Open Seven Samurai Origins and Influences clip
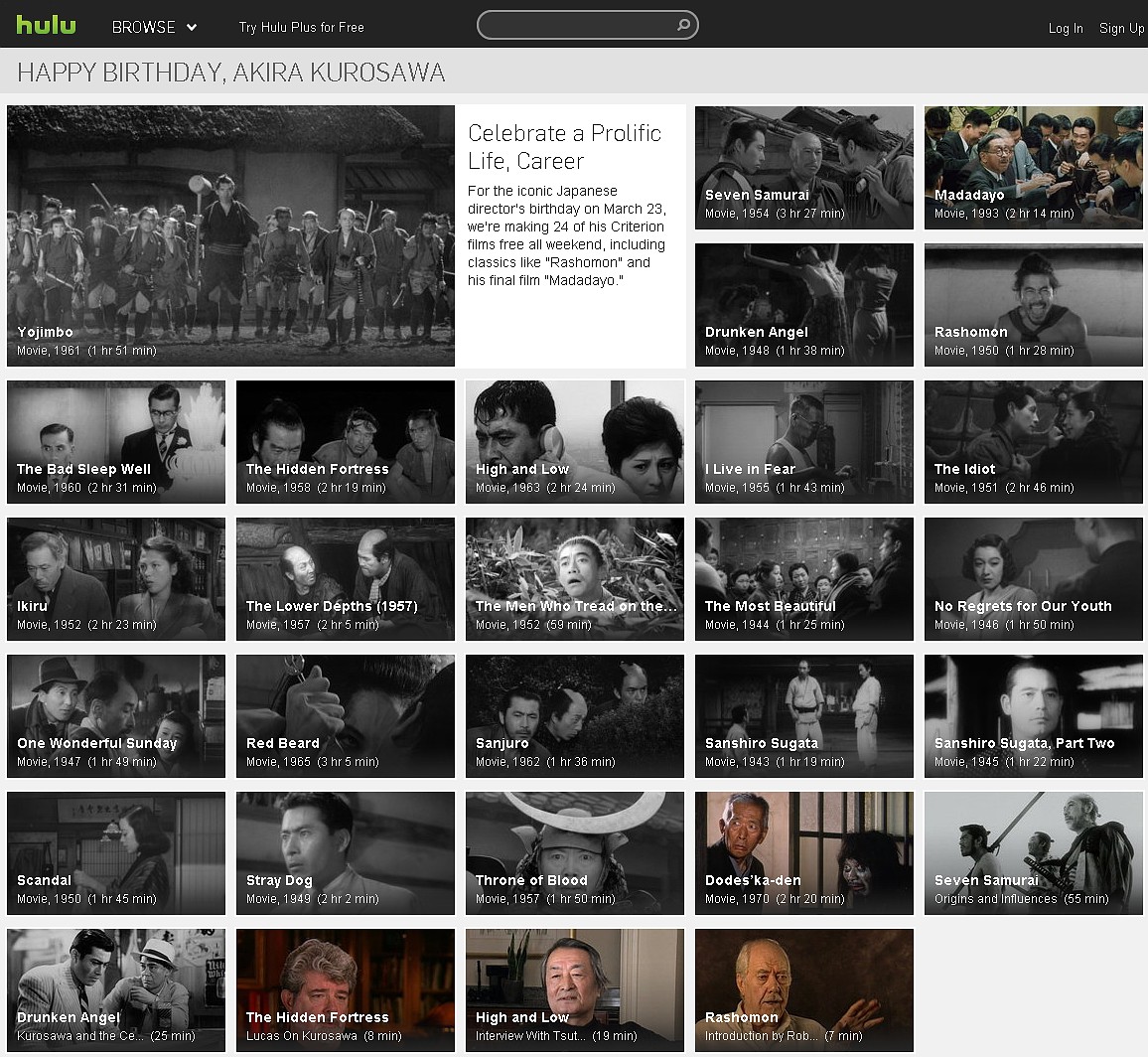This screenshot has height=1057, width=1148. [1033, 852]
